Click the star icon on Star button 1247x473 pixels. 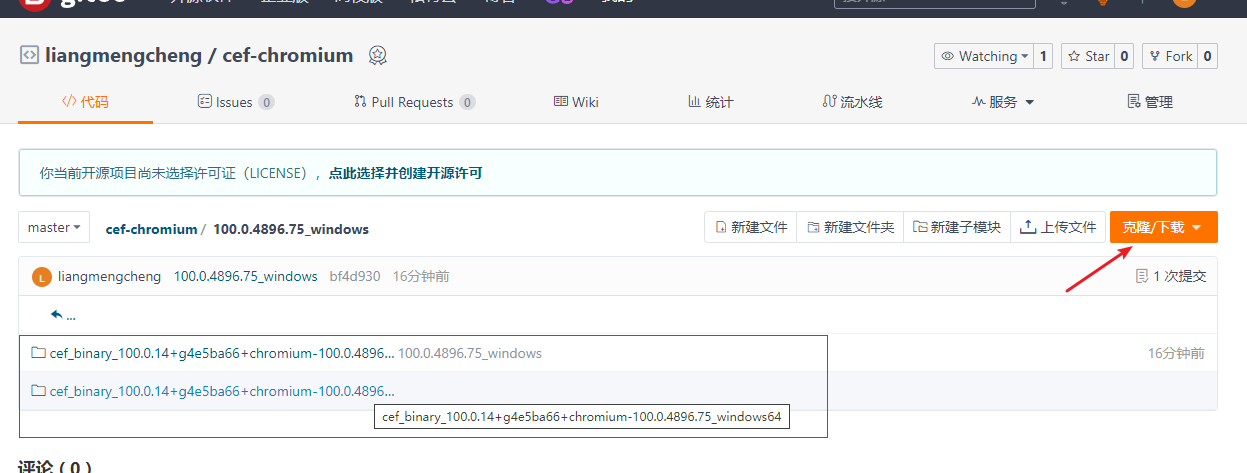[1075, 57]
